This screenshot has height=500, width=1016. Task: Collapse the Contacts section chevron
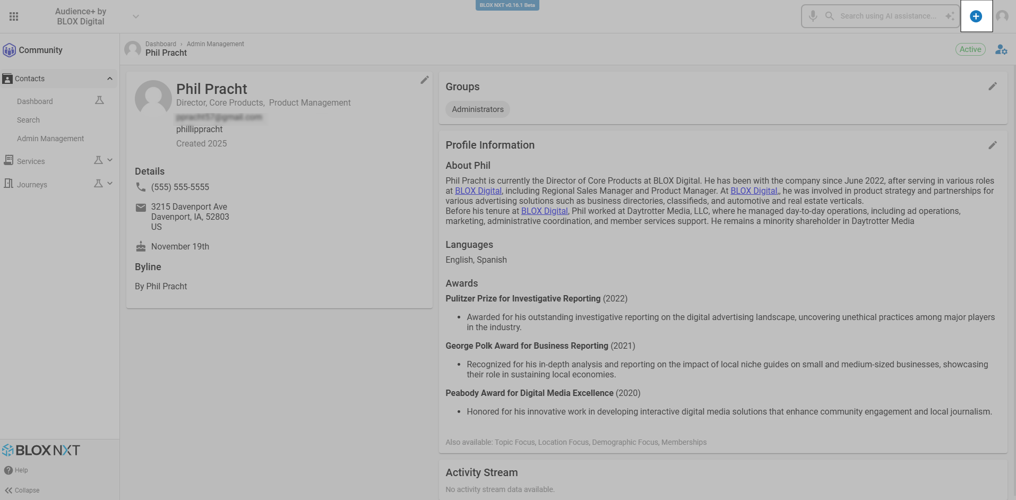(x=110, y=78)
